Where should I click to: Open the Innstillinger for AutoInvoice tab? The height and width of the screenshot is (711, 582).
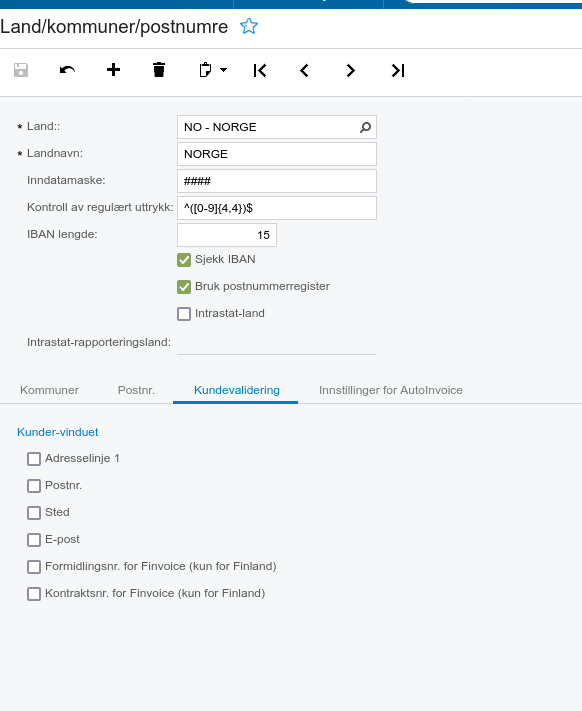tap(391, 390)
